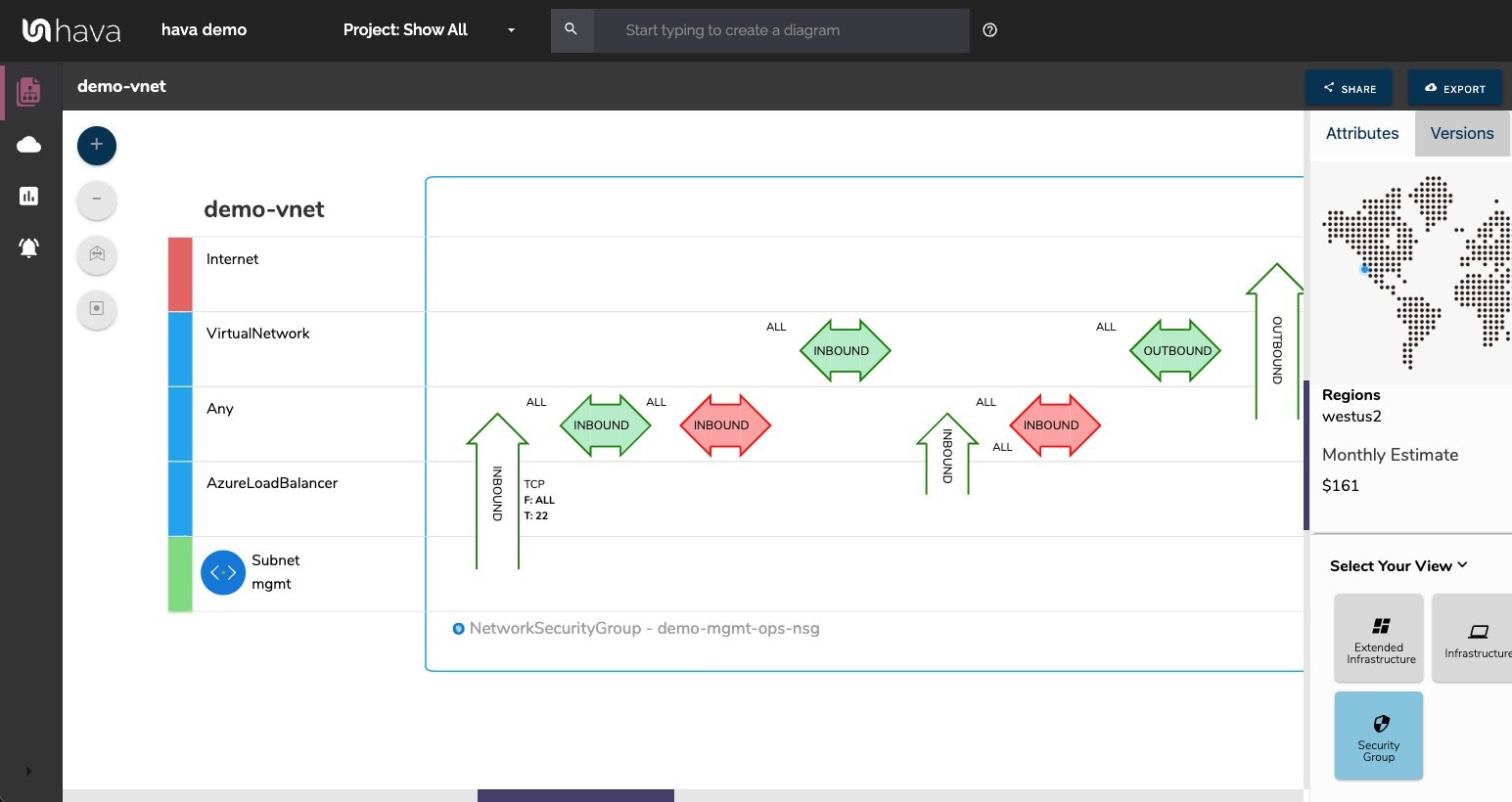Enable the Security Group view
This screenshot has height=802, width=1512.
[1379, 735]
